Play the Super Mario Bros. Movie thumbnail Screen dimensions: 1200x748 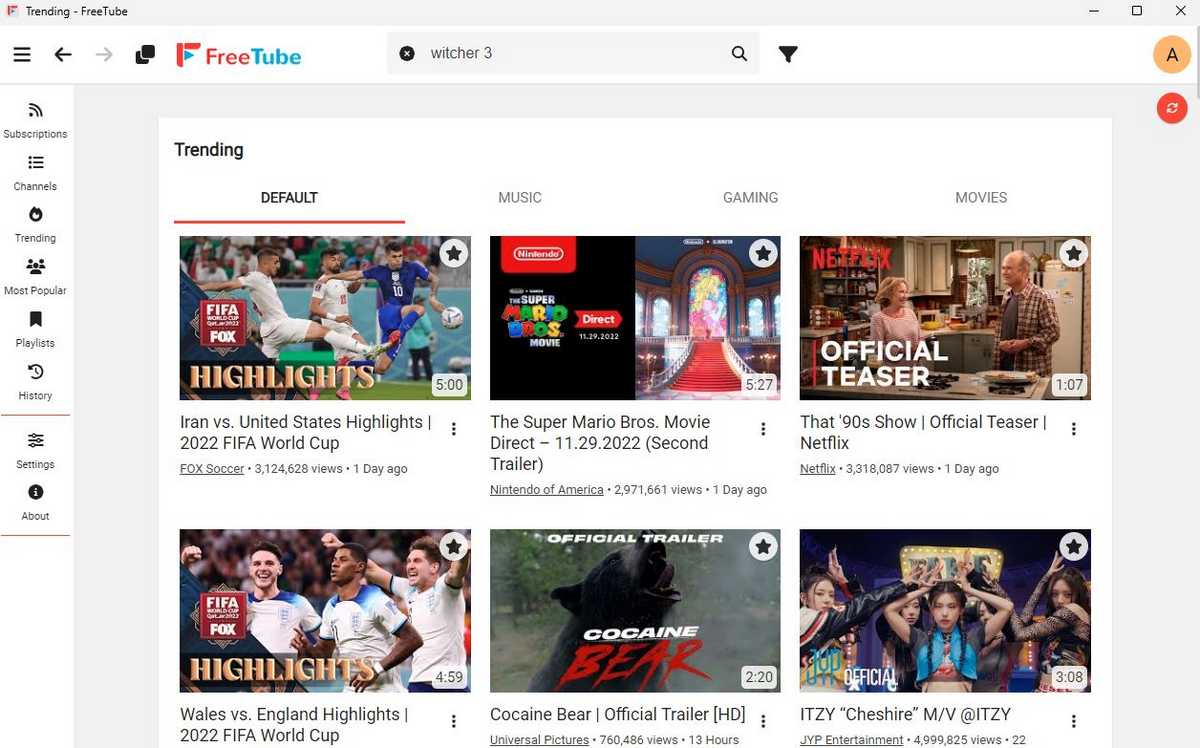635,318
